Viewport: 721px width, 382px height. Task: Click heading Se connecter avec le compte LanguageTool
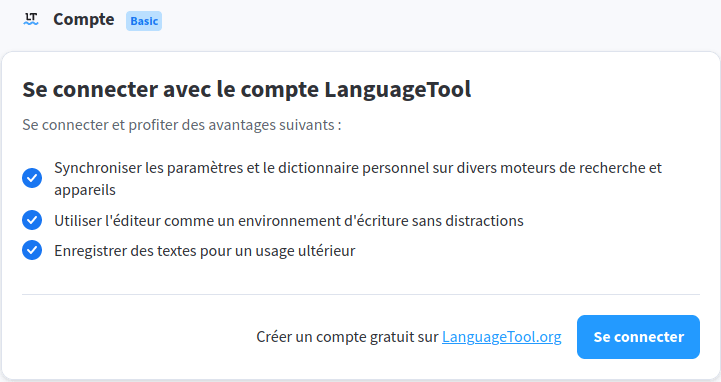pos(247,89)
